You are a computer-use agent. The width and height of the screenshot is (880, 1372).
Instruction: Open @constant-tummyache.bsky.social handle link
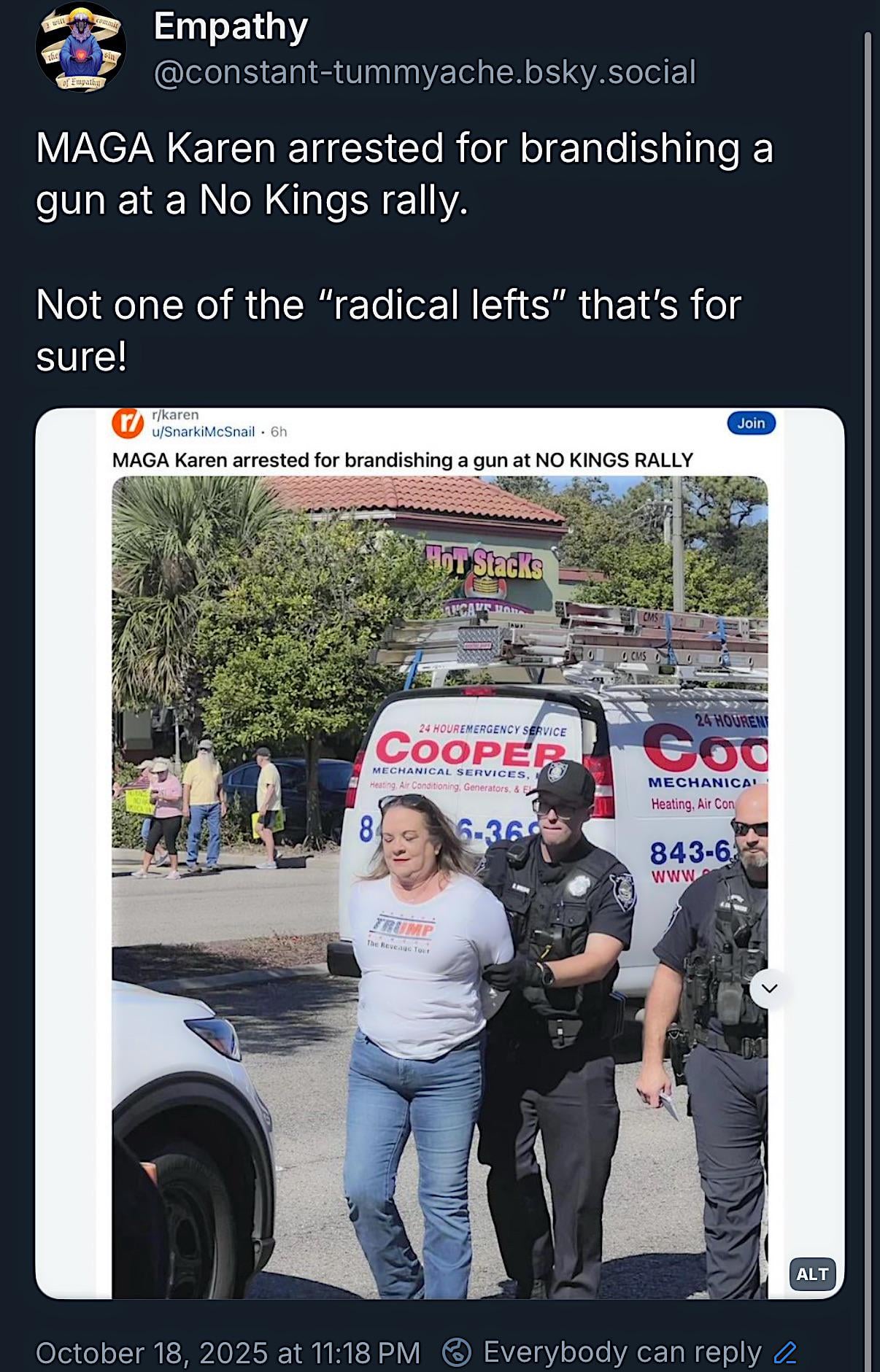coord(425,72)
